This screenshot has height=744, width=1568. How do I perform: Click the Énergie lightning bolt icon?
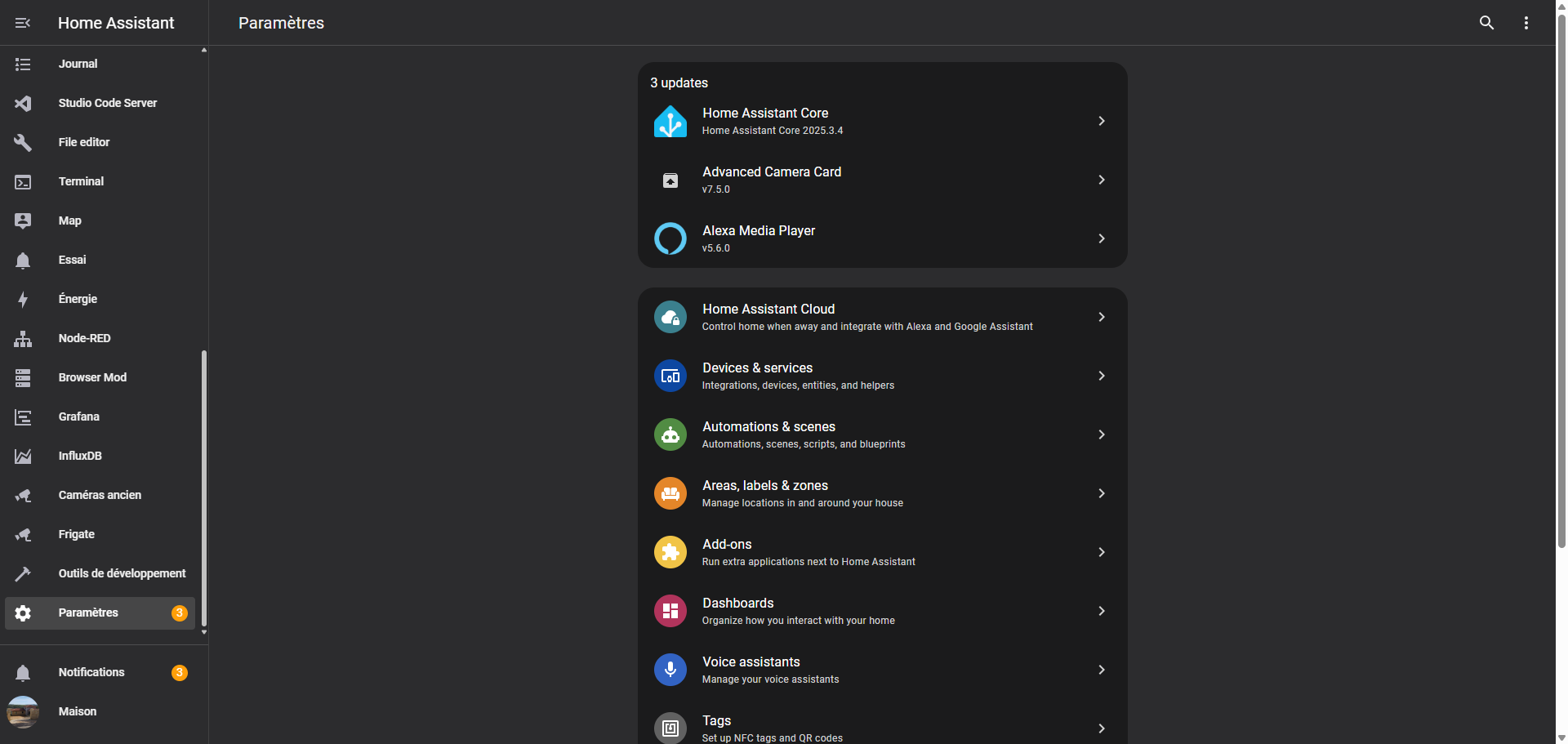pyautogui.click(x=23, y=299)
